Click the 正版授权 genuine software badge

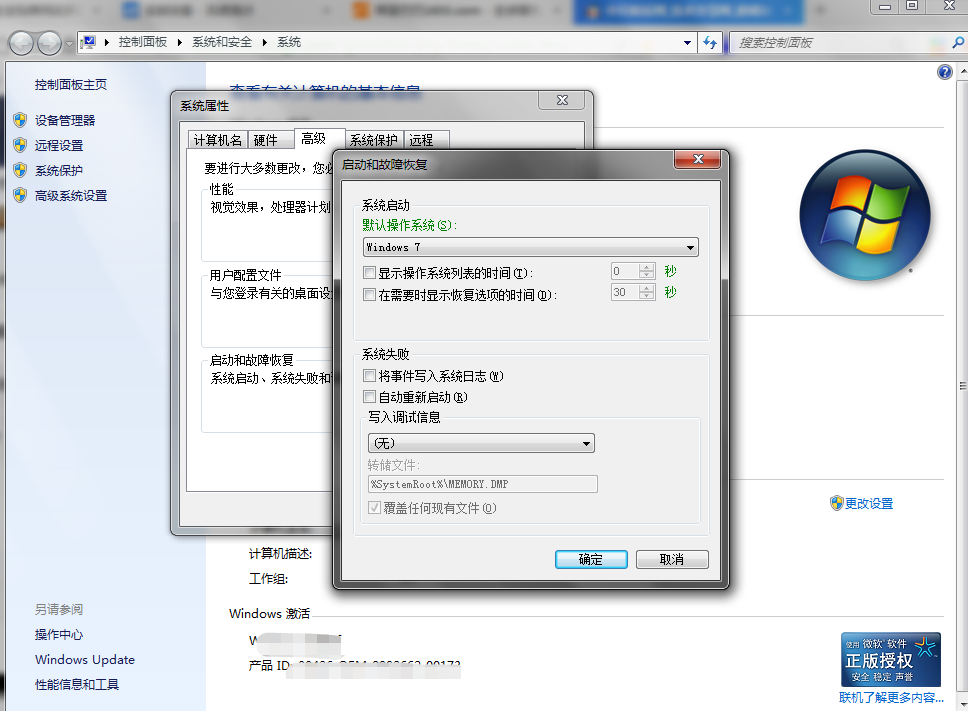890,659
